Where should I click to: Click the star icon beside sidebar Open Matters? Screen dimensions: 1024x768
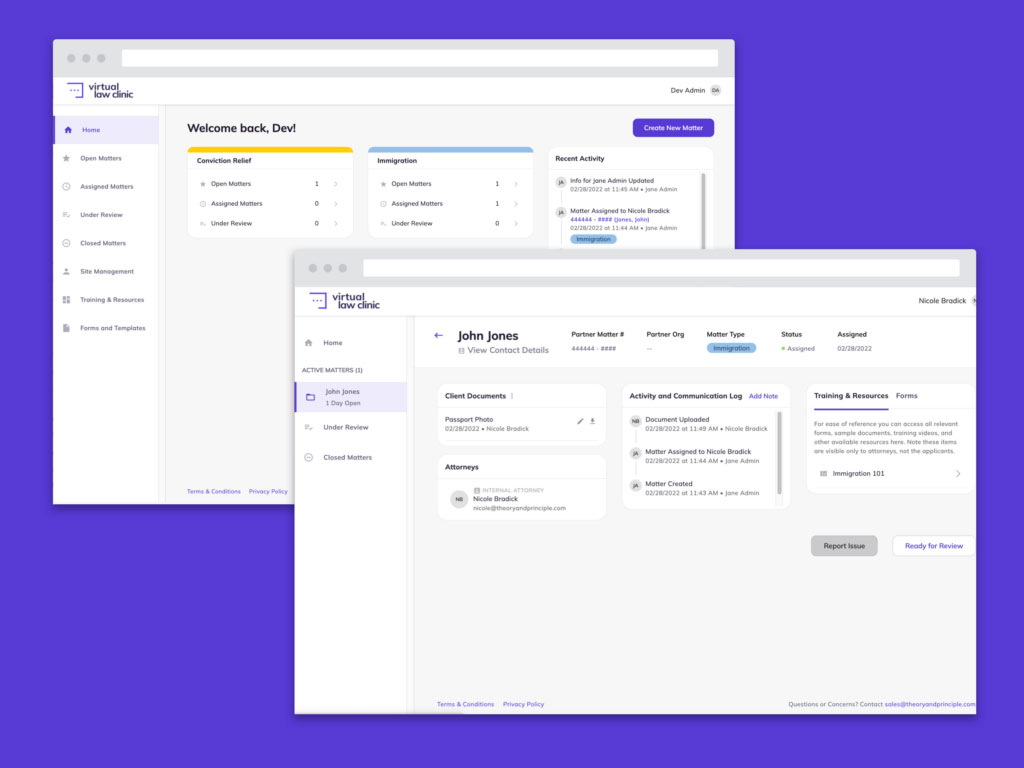(x=66, y=158)
